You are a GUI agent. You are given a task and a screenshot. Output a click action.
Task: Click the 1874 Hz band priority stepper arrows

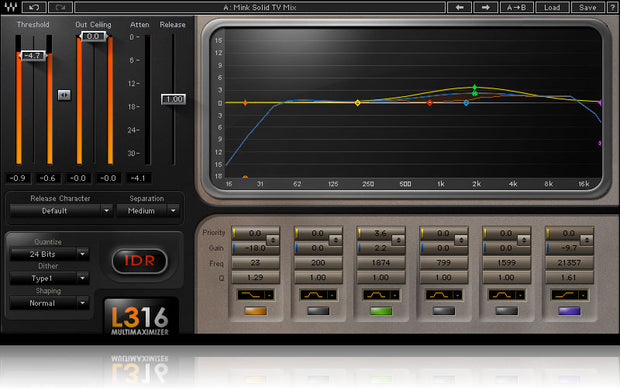pyautogui.click(x=398, y=240)
